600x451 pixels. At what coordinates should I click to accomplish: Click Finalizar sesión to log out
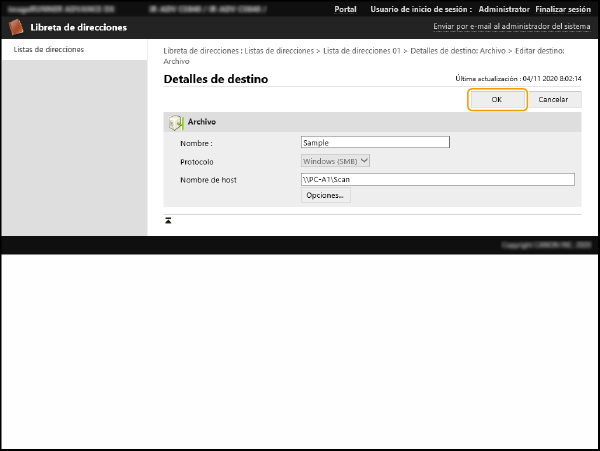pyautogui.click(x=564, y=8)
